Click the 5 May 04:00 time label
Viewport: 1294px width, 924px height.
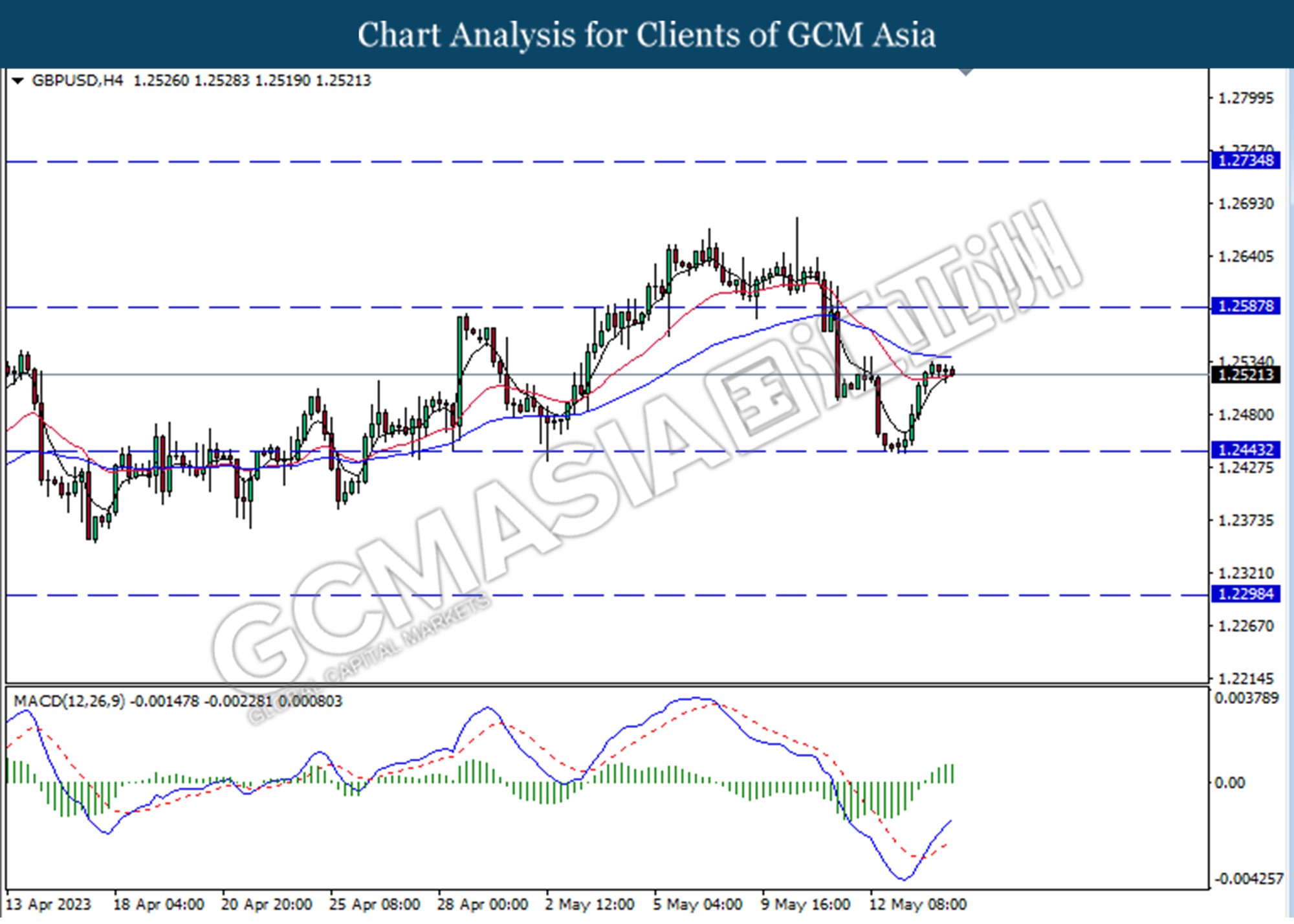click(x=697, y=905)
